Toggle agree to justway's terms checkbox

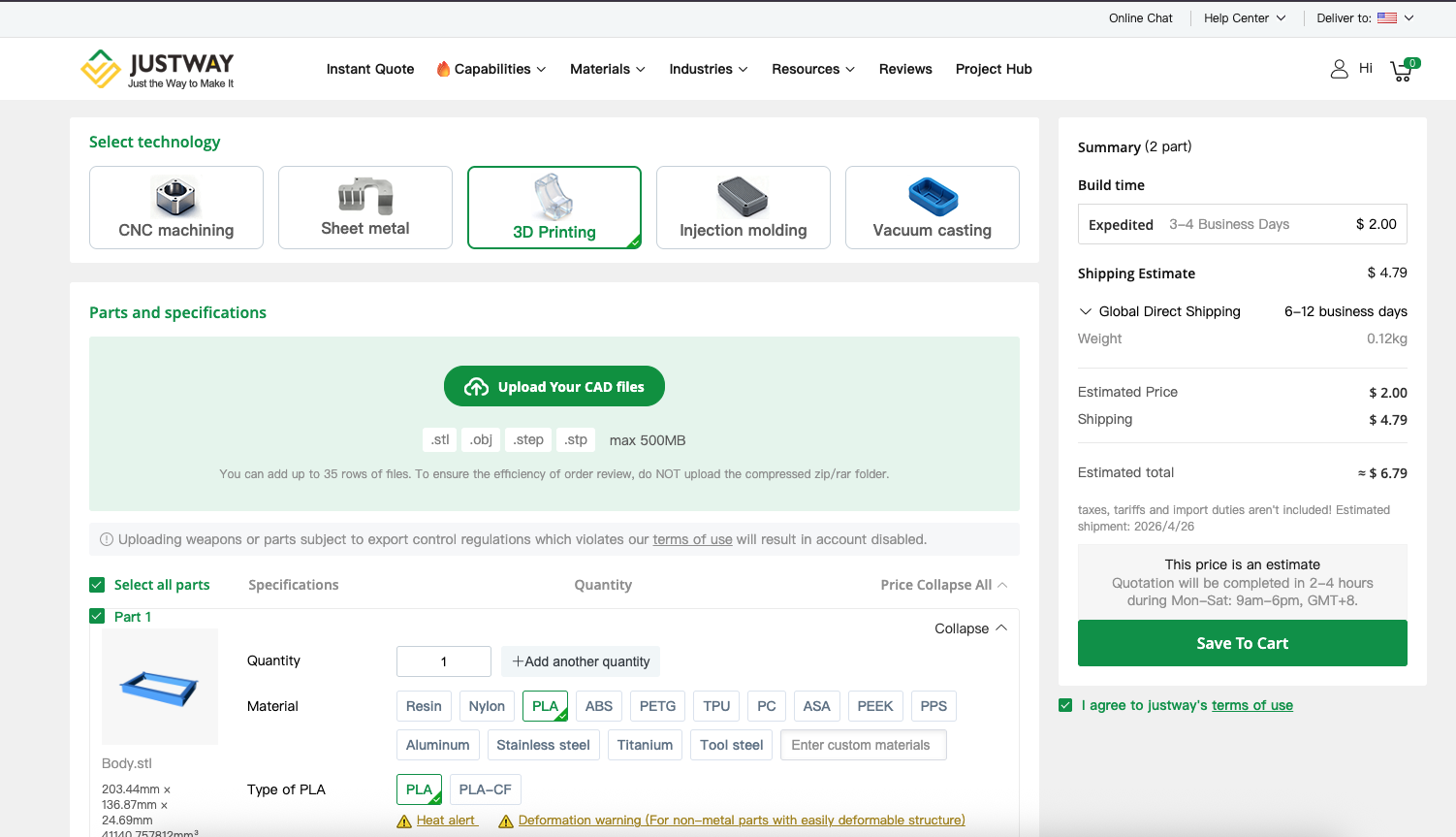coord(1066,705)
